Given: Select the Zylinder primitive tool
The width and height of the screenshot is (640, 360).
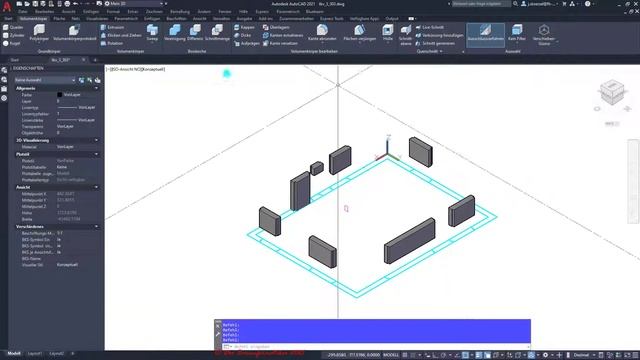Looking at the screenshot, I should pos(13,36).
